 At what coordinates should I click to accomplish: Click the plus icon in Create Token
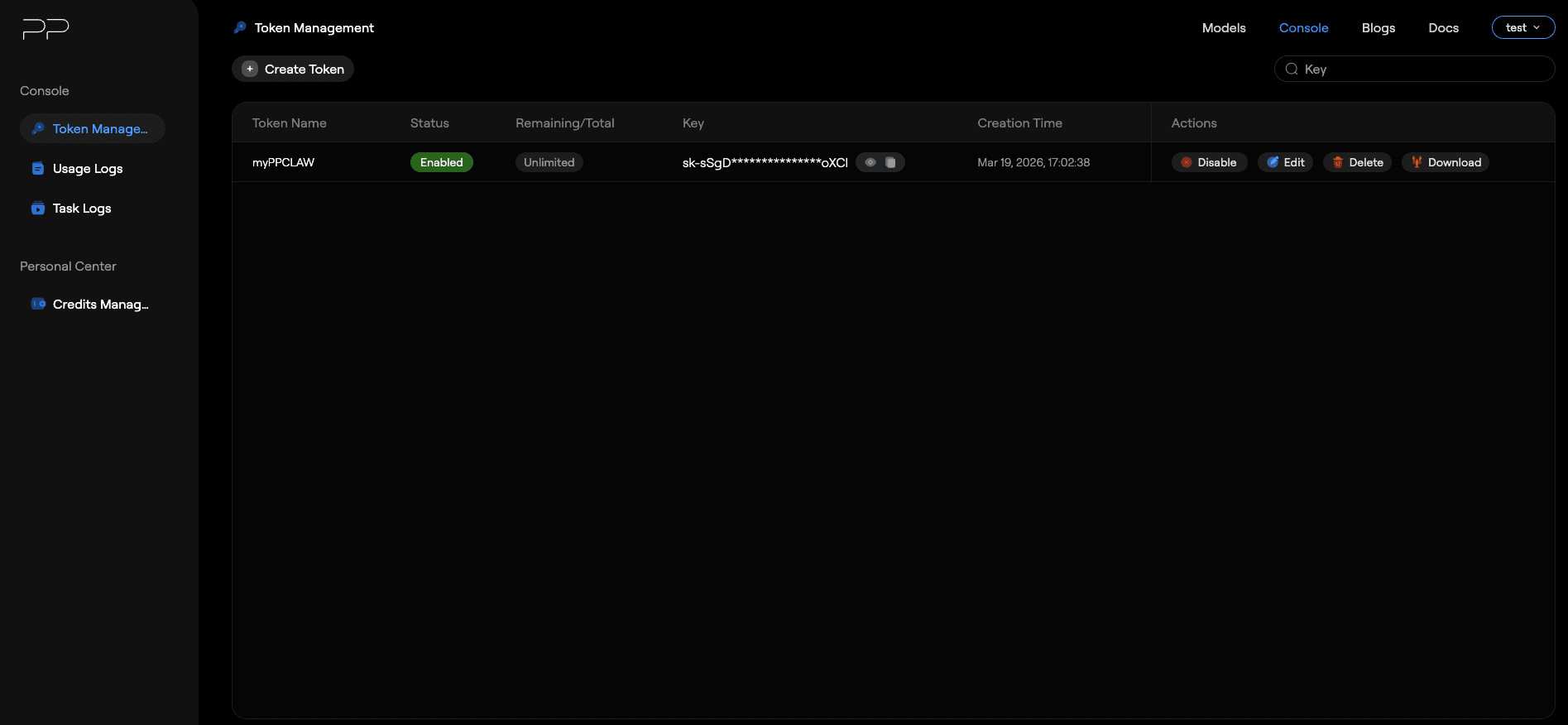point(250,69)
